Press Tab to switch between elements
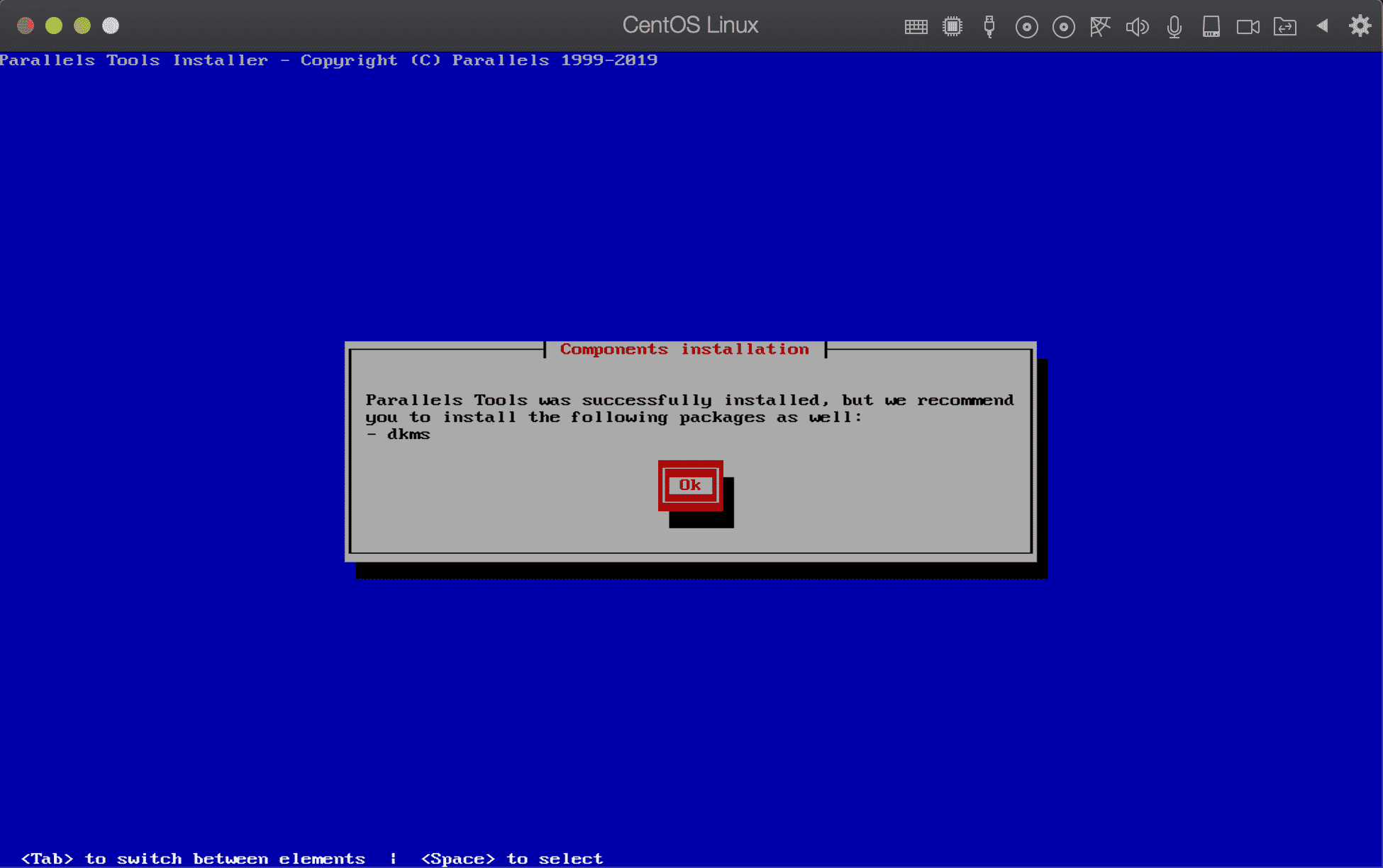 pos(687,485)
